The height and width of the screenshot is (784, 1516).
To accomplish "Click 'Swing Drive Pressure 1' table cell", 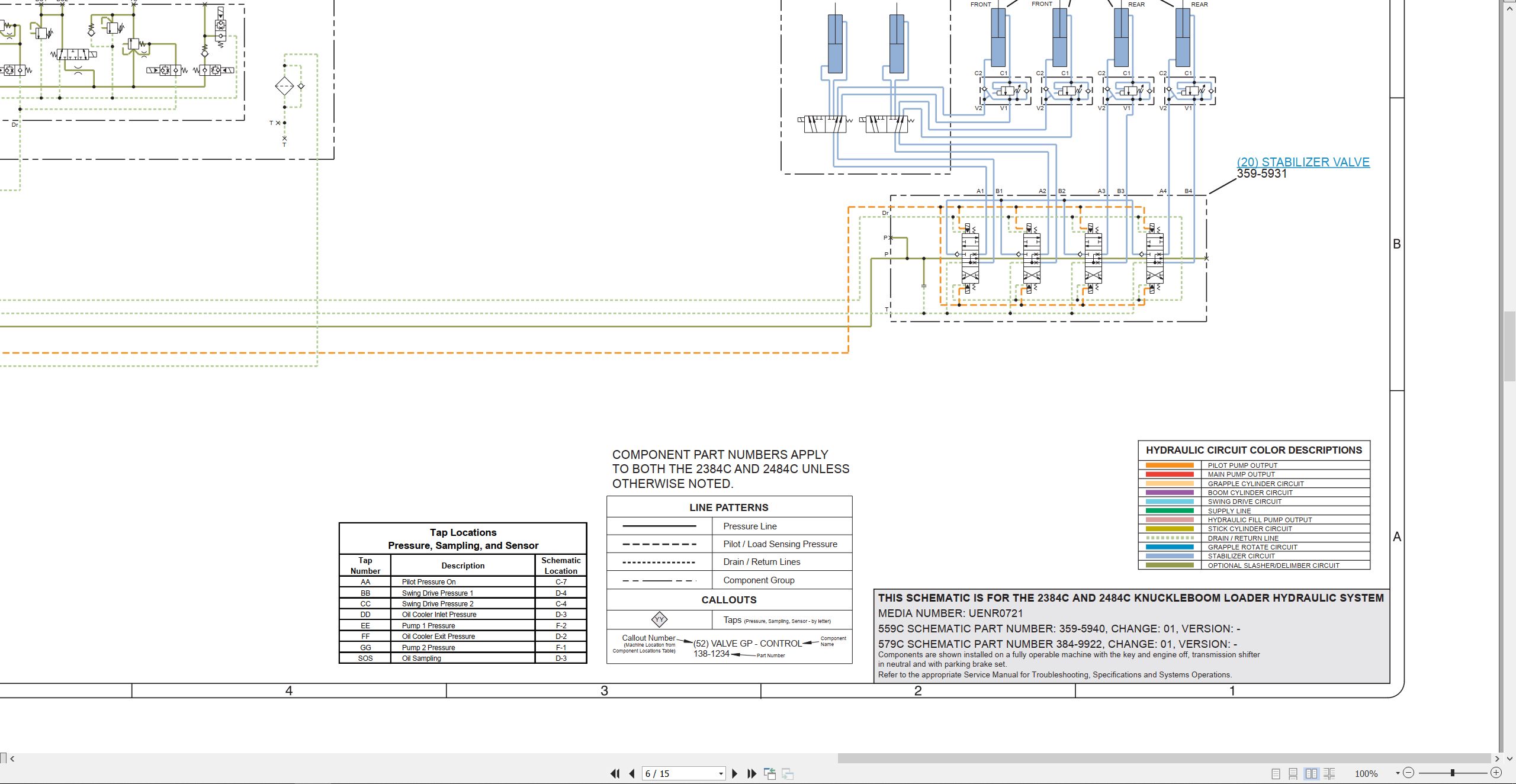I will (462, 593).
